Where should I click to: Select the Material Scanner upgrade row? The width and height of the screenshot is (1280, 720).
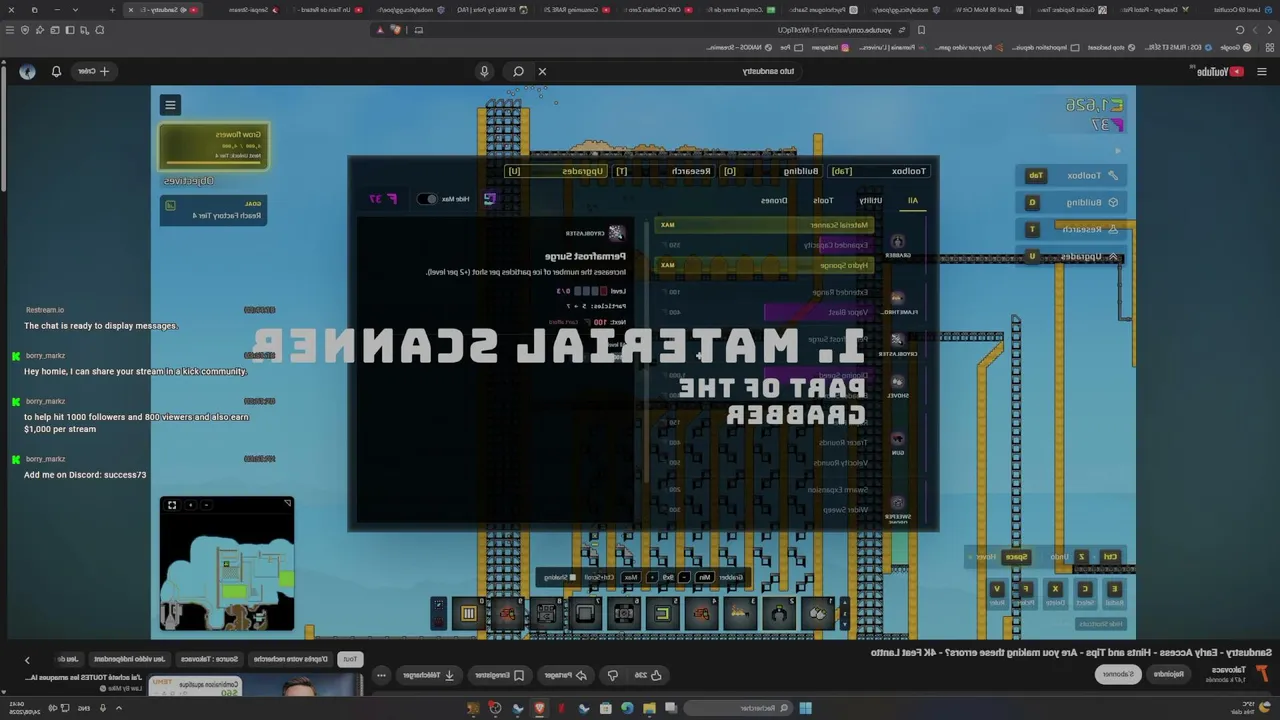(x=764, y=225)
